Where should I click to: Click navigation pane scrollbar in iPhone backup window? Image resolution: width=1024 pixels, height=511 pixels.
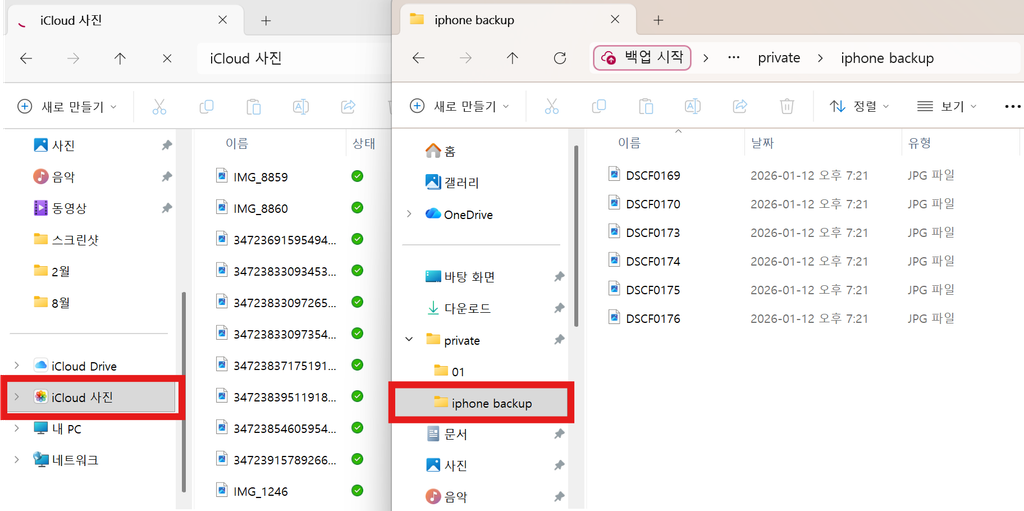tap(575, 235)
